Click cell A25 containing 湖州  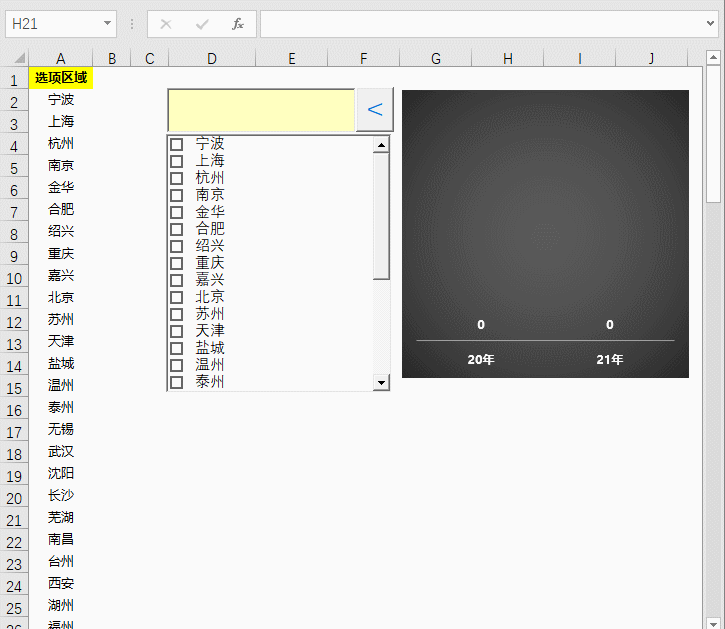(61, 605)
